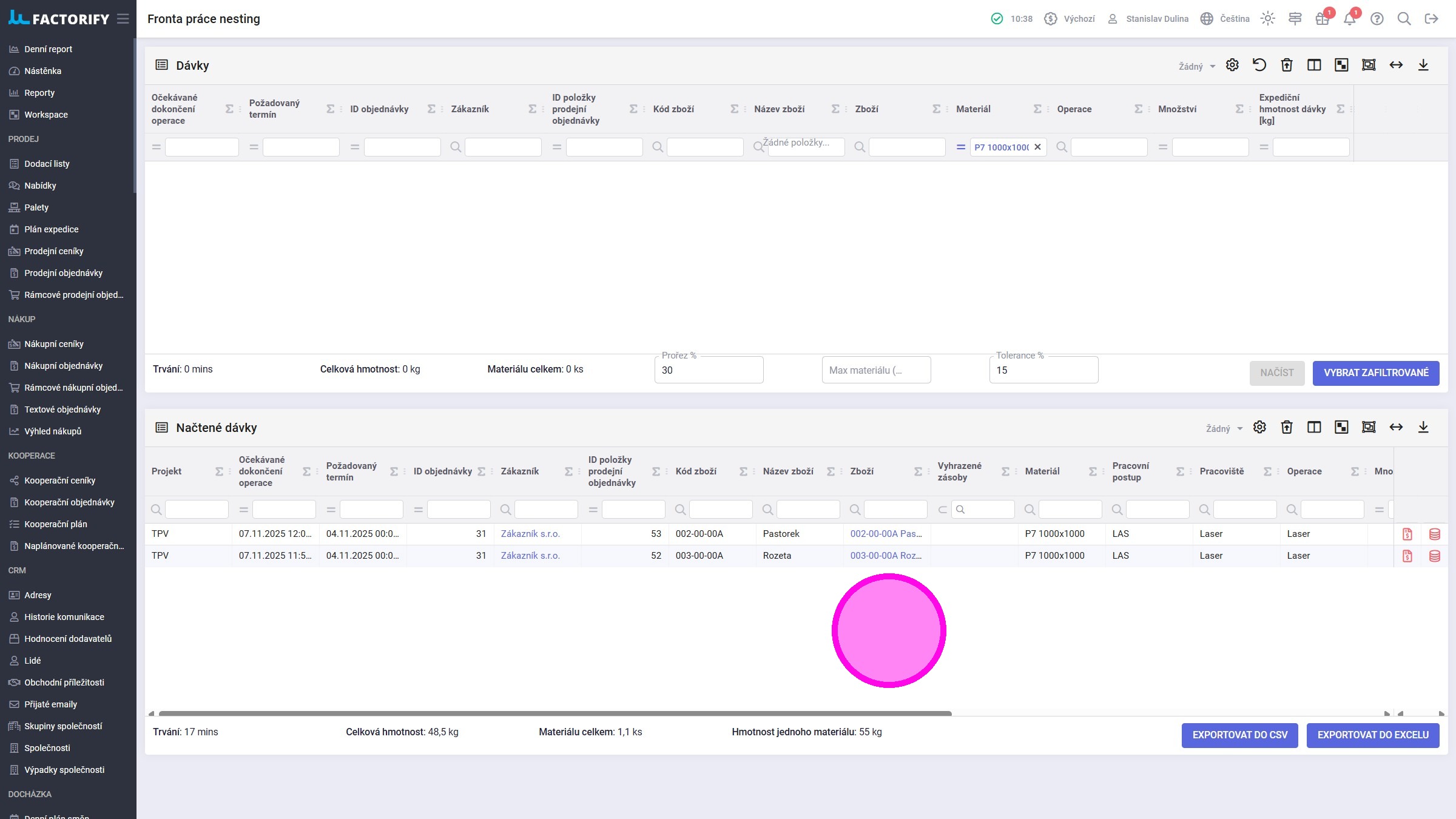This screenshot has width=1456, height=819.
Task: Click the fit-width arrows icon in Načtené dávky
Action: [1396, 427]
